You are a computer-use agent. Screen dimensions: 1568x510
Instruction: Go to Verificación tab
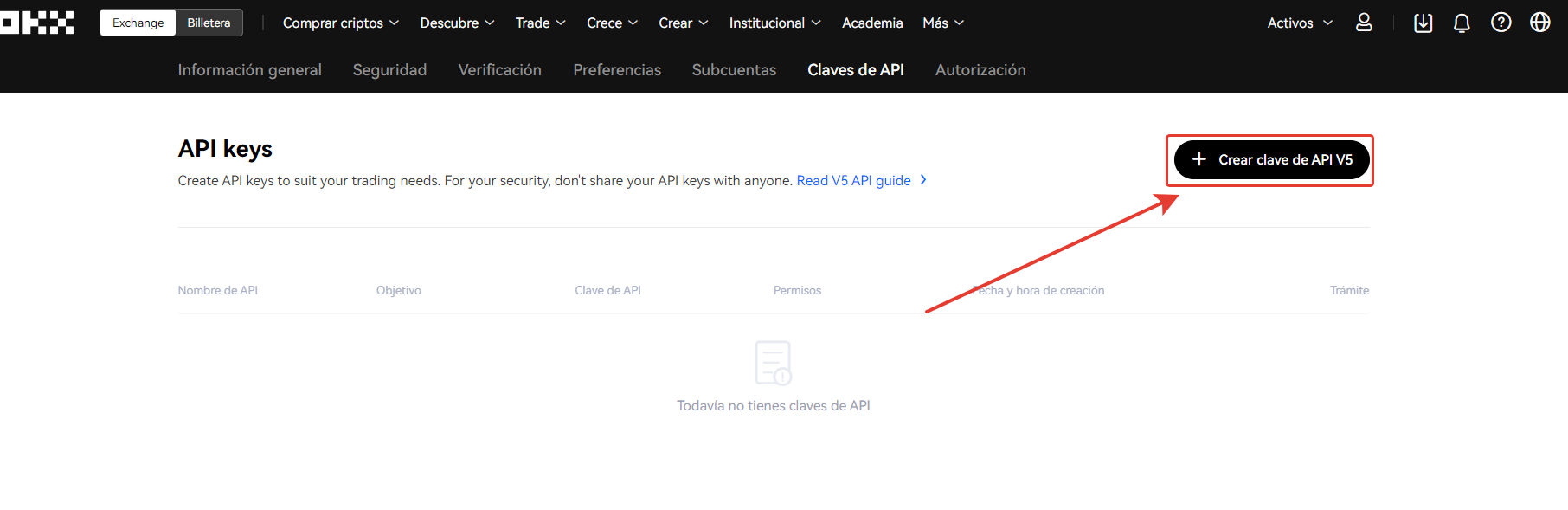499,70
